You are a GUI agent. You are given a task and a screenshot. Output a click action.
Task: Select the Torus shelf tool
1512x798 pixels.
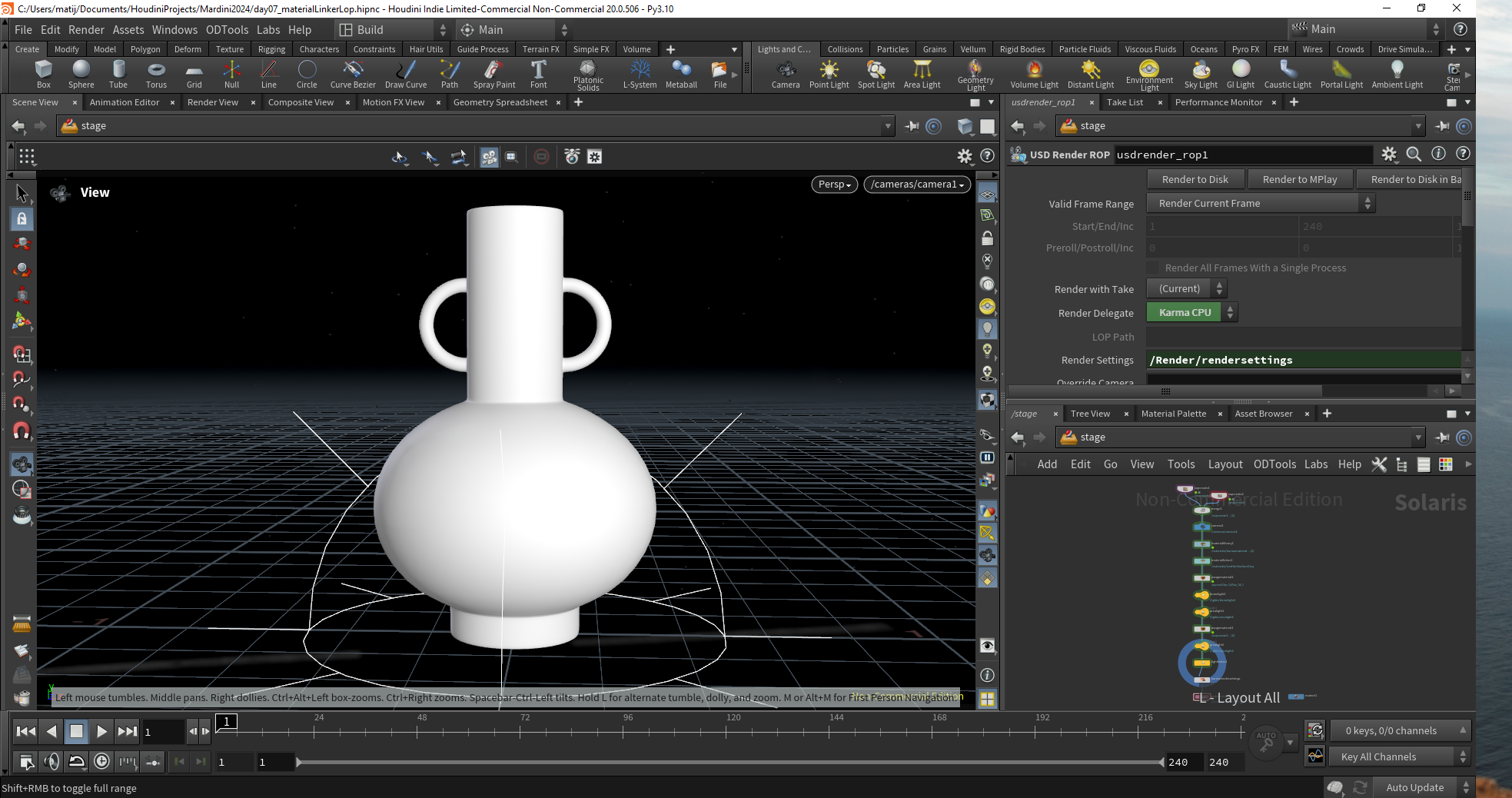click(156, 75)
